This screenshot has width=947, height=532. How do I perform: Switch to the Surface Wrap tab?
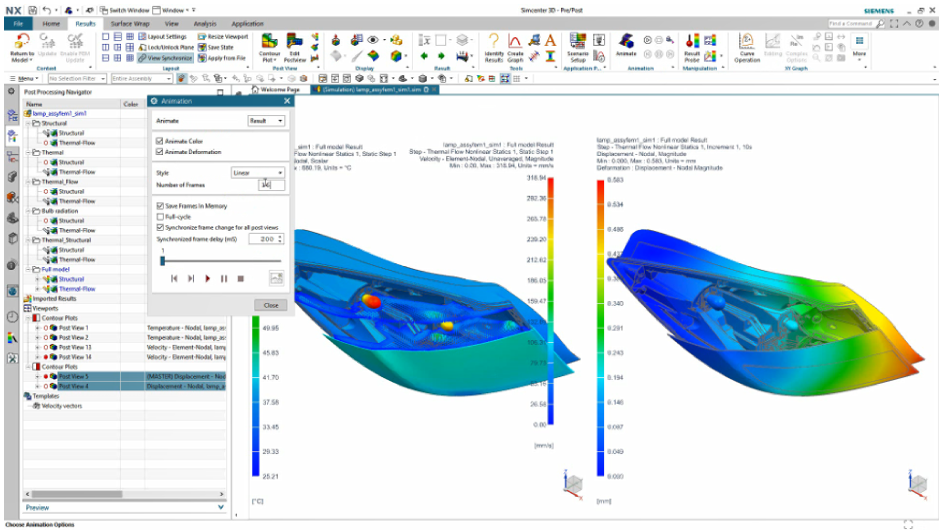(x=130, y=24)
